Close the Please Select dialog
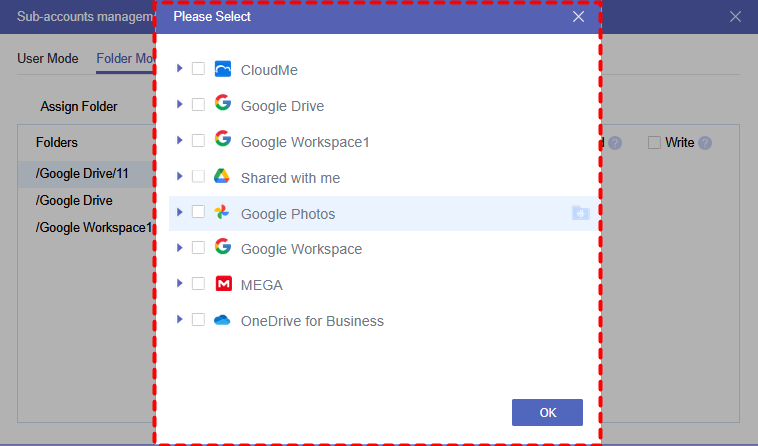 tap(579, 17)
